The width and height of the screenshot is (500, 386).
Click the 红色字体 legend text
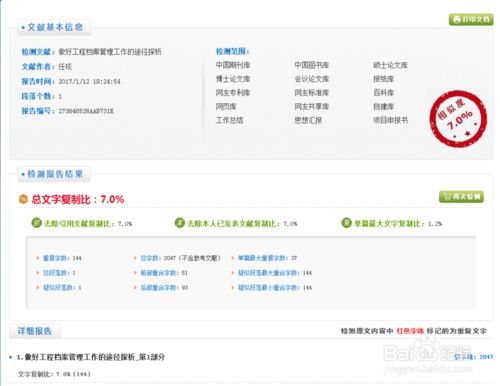[410, 331]
